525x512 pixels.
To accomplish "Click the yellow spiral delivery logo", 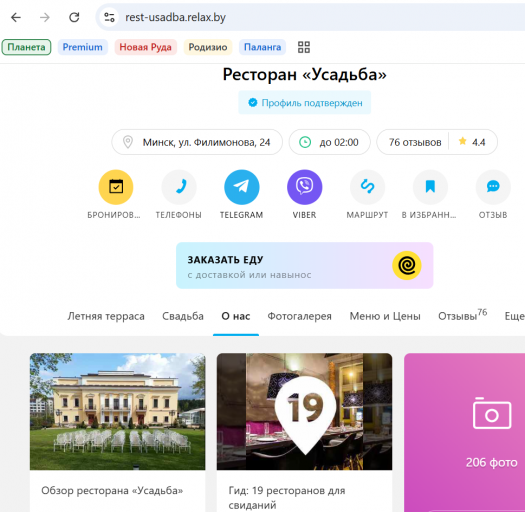I will coord(407,266).
